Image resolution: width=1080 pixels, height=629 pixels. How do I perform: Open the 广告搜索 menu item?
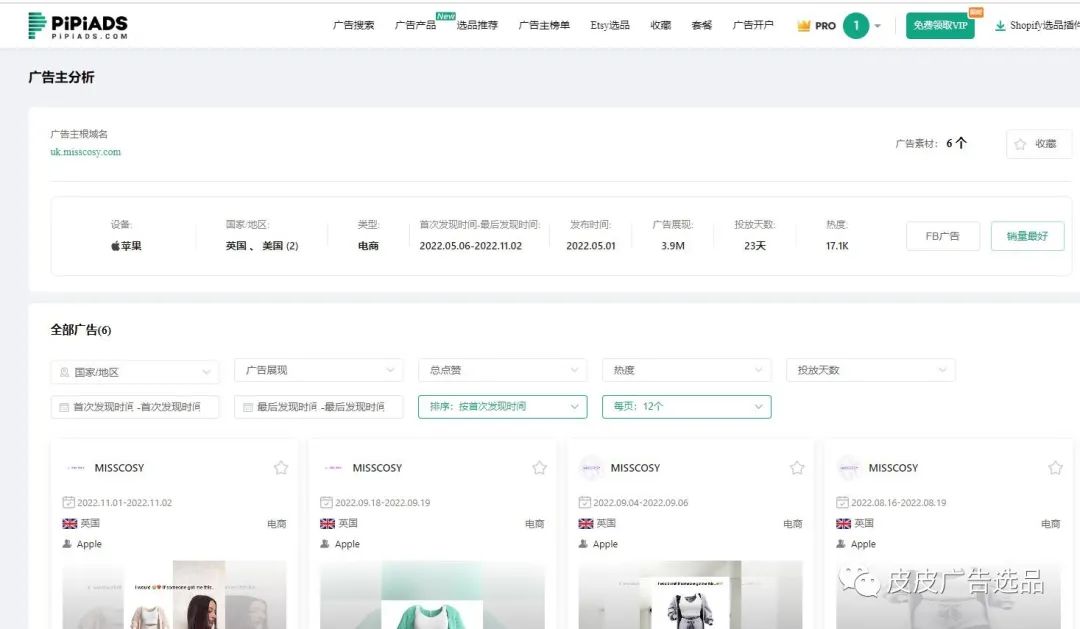point(353,26)
